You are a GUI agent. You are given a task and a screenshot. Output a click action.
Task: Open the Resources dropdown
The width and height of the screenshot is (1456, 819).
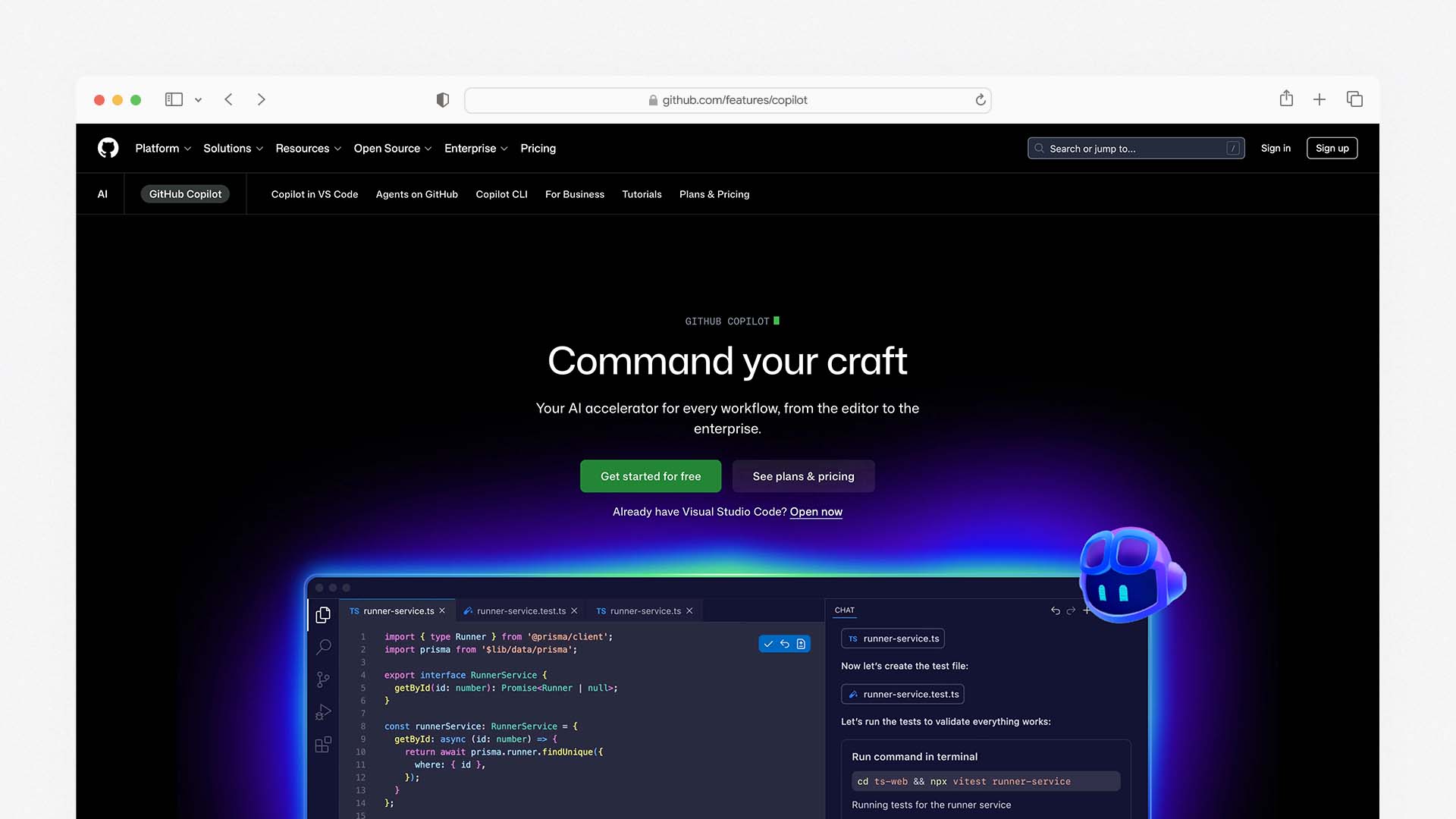[308, 148]
